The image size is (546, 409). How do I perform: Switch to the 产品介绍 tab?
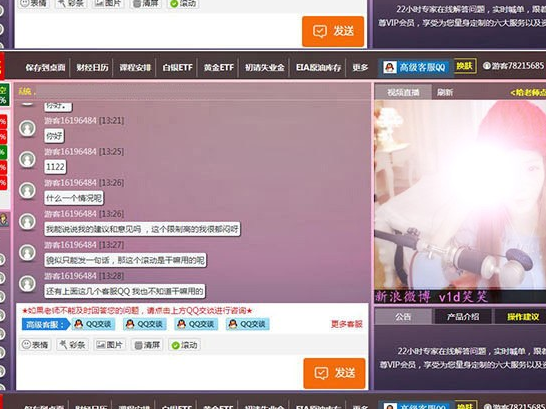462,316
